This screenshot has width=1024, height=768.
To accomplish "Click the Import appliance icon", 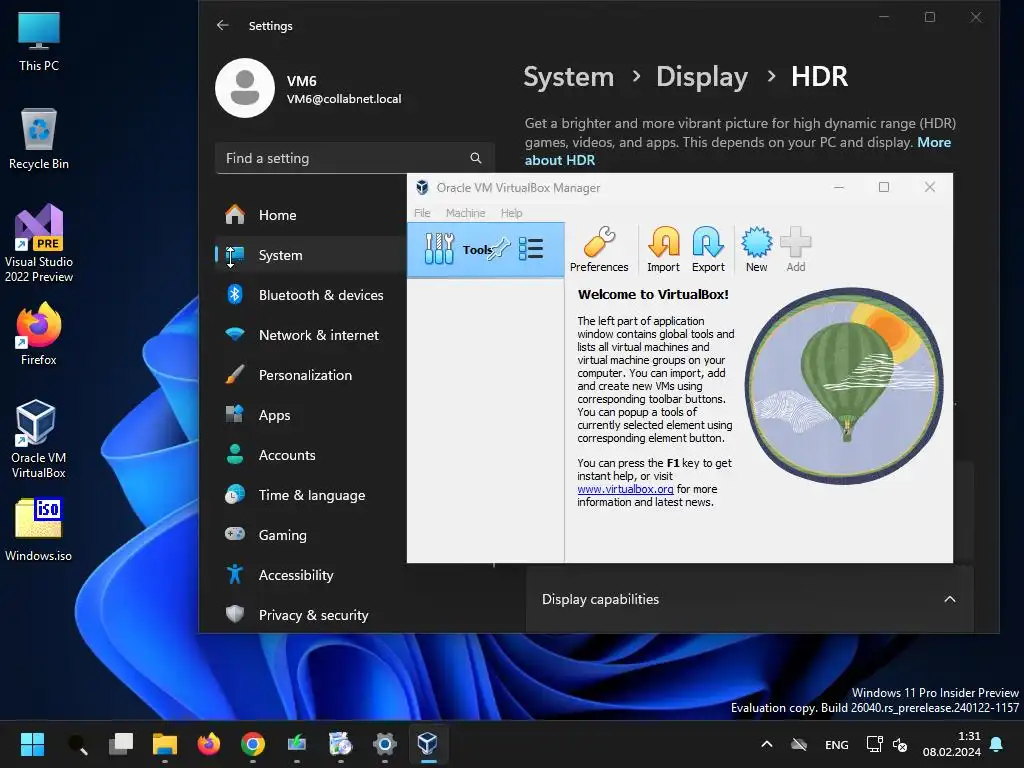I will pyautogui.click(x=663, y=249).
